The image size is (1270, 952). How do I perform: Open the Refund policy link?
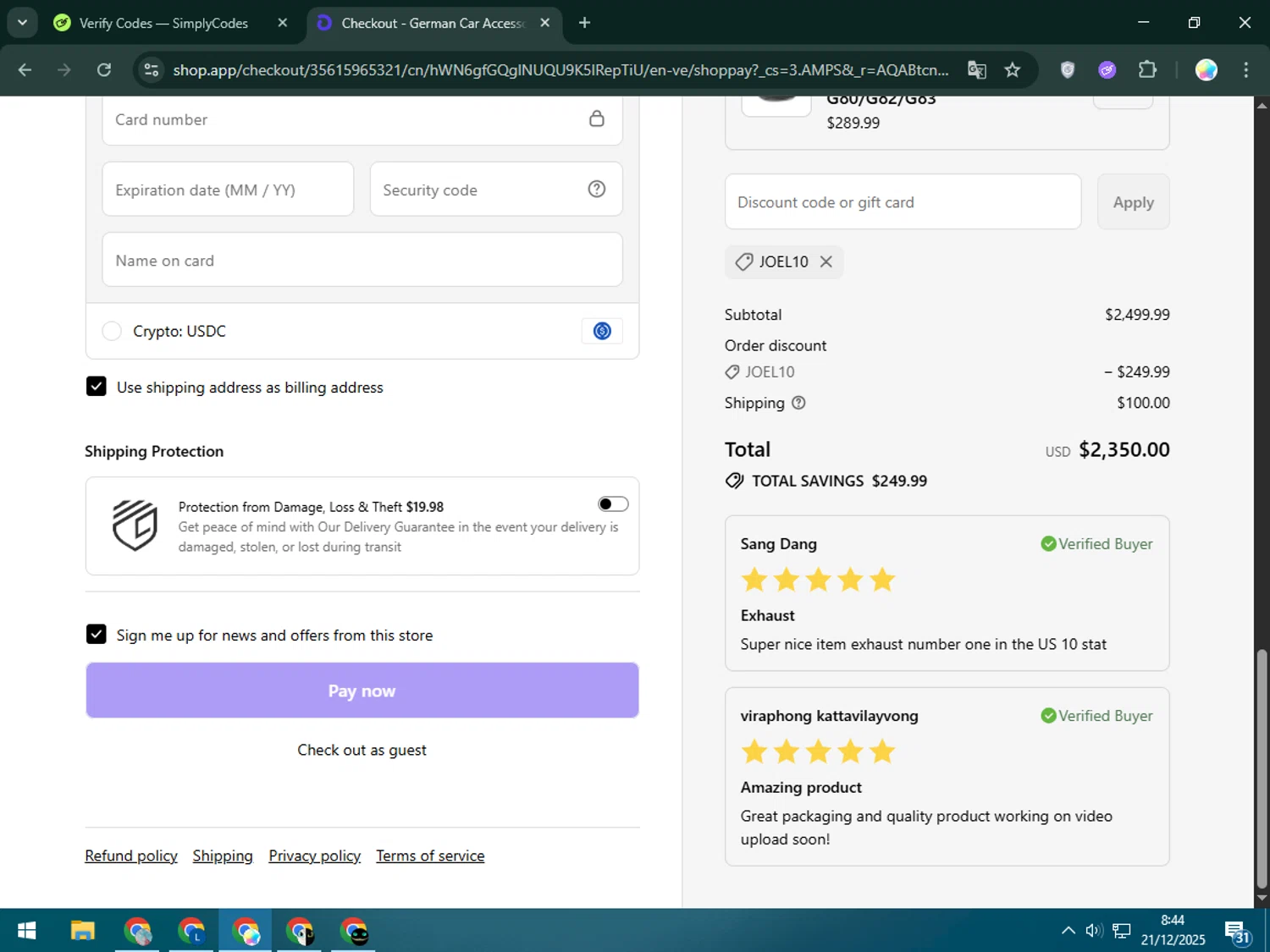coord(131,856)
